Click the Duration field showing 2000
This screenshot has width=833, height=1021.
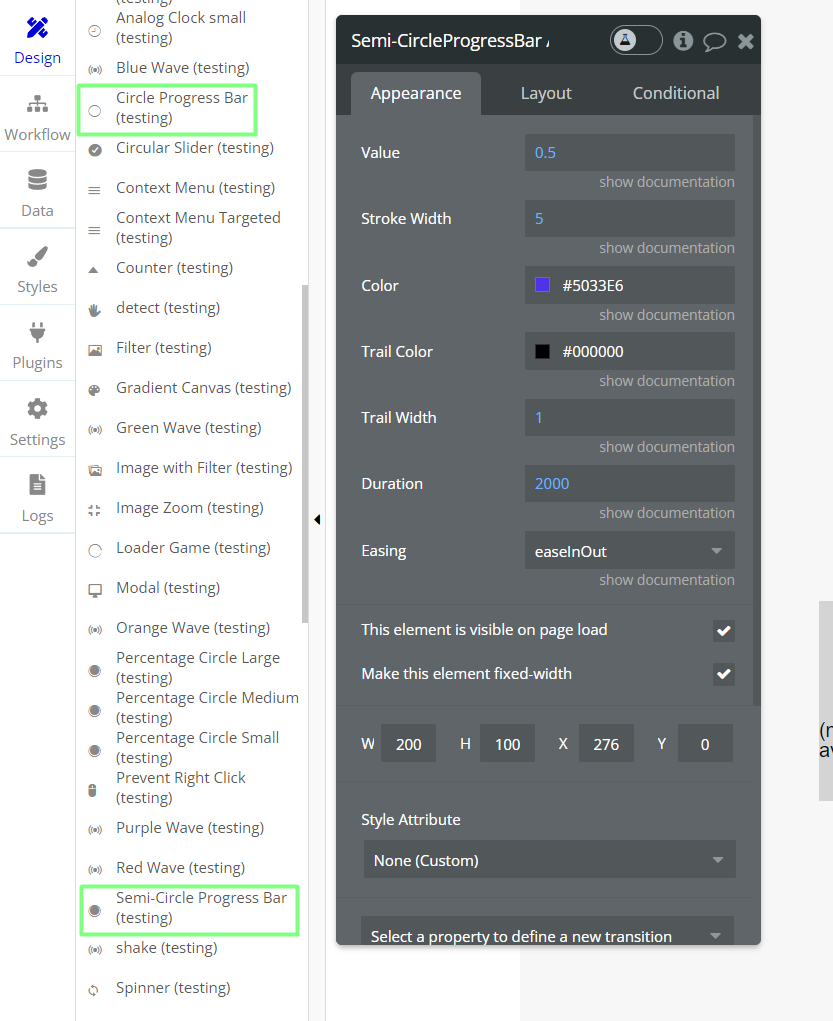coord(630,484)
